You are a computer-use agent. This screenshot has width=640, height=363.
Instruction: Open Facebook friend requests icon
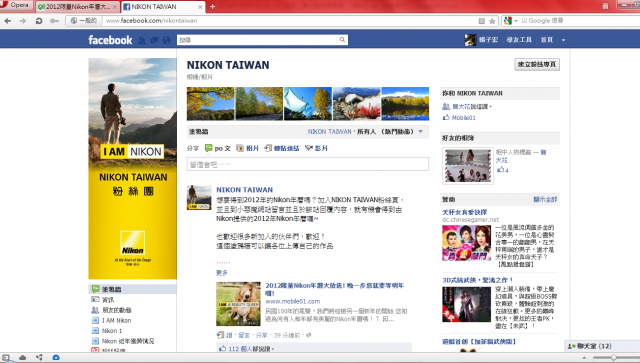tap(142, 40)
